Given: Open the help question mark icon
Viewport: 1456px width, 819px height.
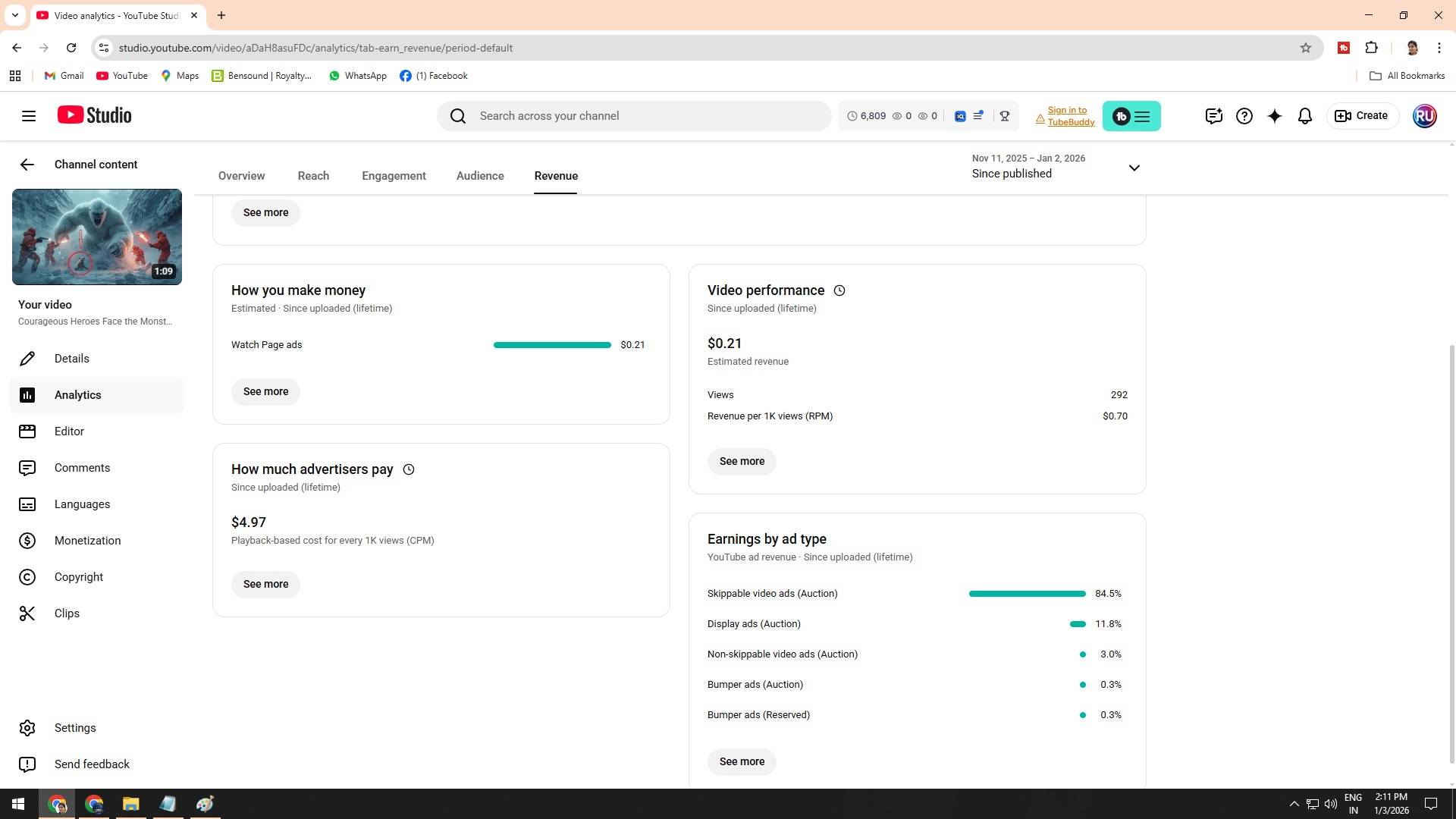Looking at the screenshot, I should click(x=1244, y=116).
